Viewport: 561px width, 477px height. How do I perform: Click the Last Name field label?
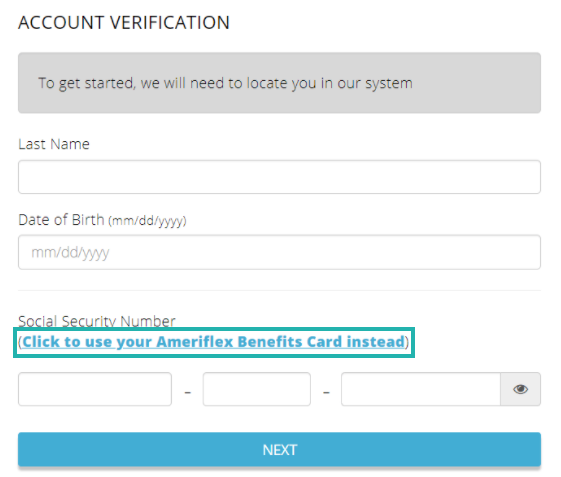(54, 144)
